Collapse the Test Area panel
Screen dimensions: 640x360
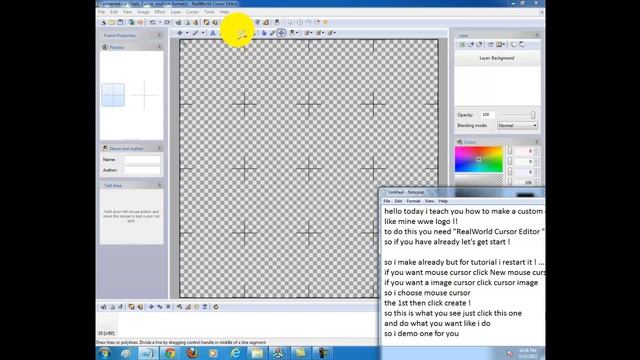159,185
